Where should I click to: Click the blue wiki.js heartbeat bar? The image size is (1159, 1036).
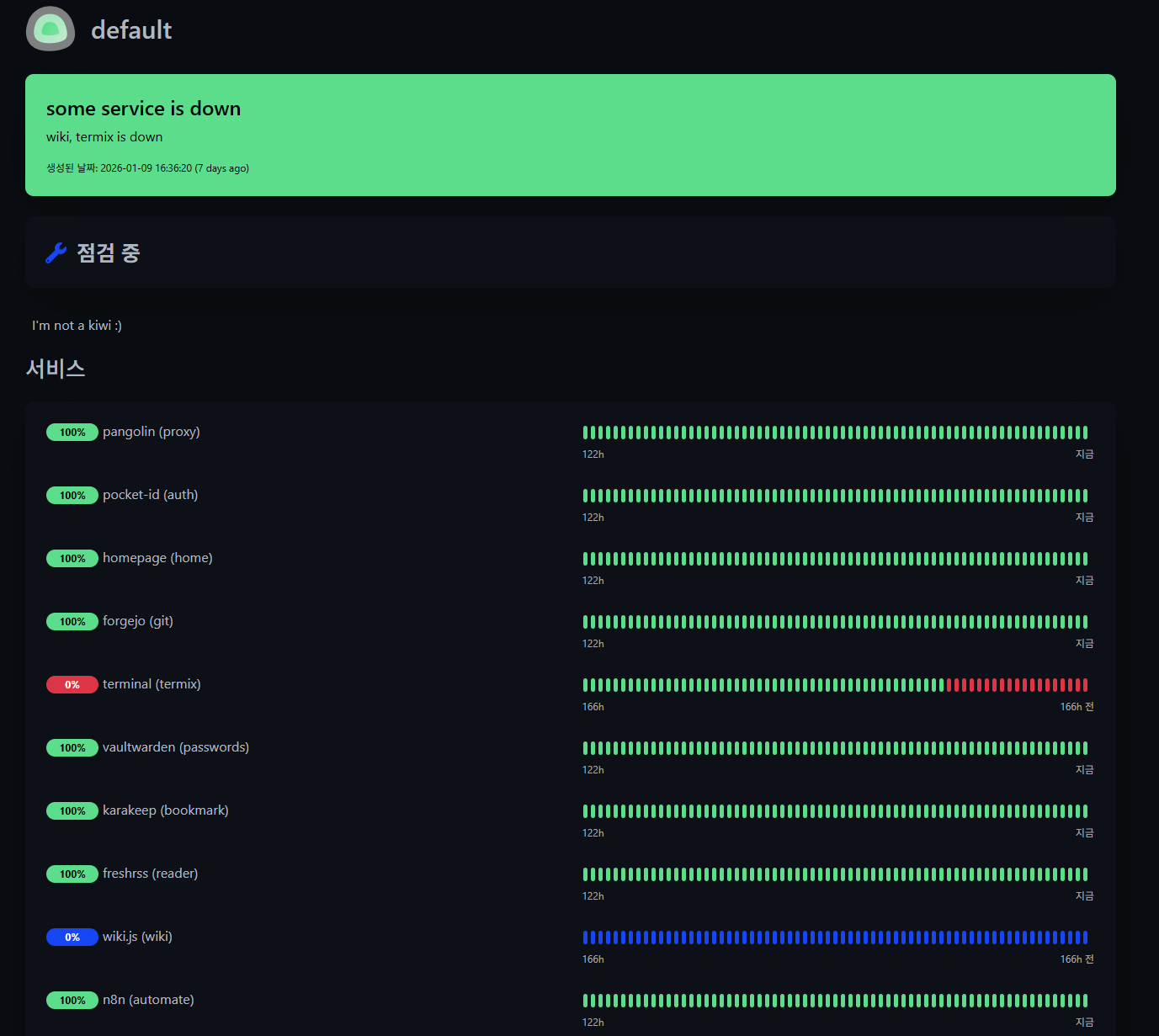point(835,938)
